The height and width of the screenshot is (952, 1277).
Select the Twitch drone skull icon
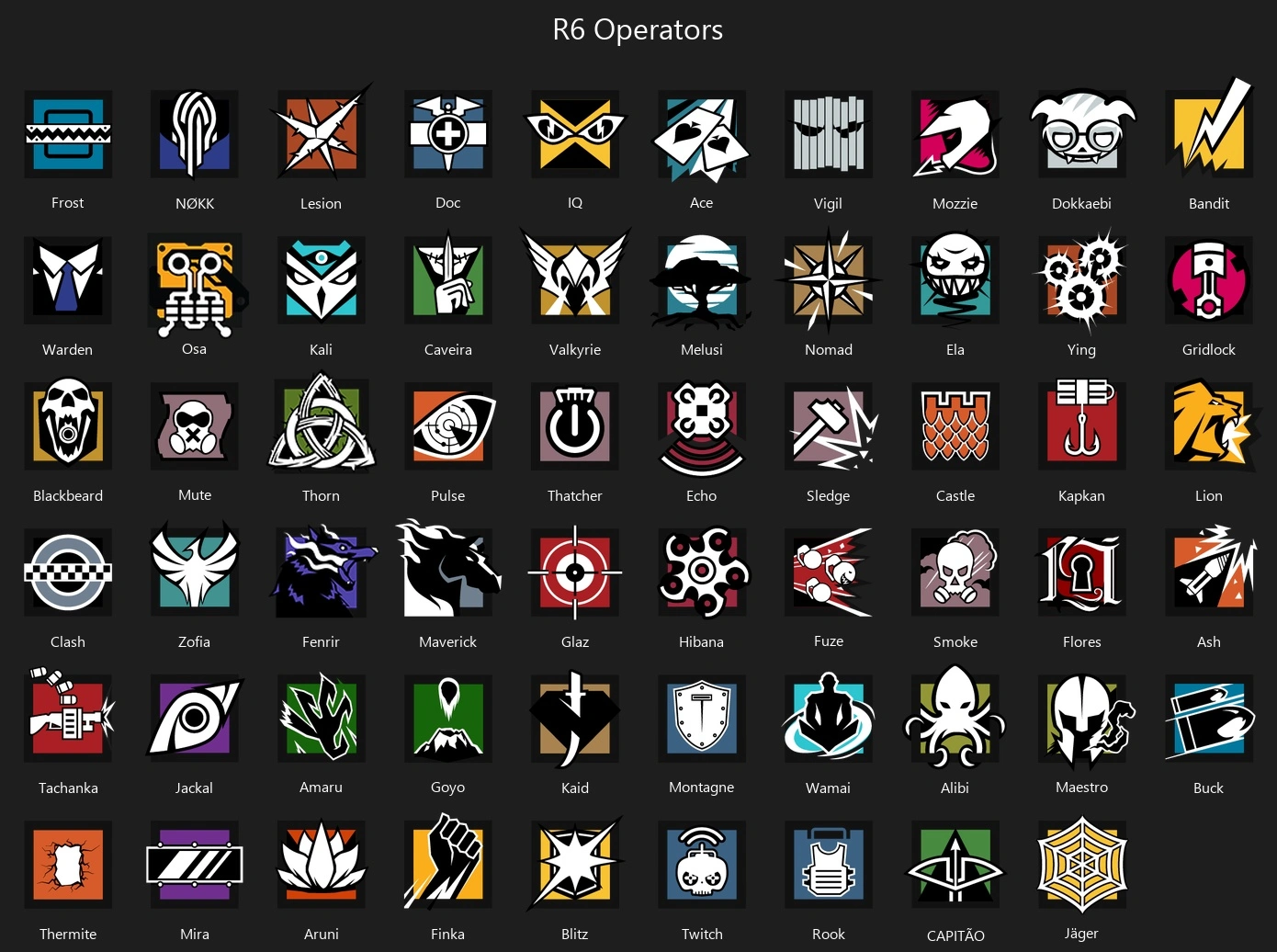702,864
